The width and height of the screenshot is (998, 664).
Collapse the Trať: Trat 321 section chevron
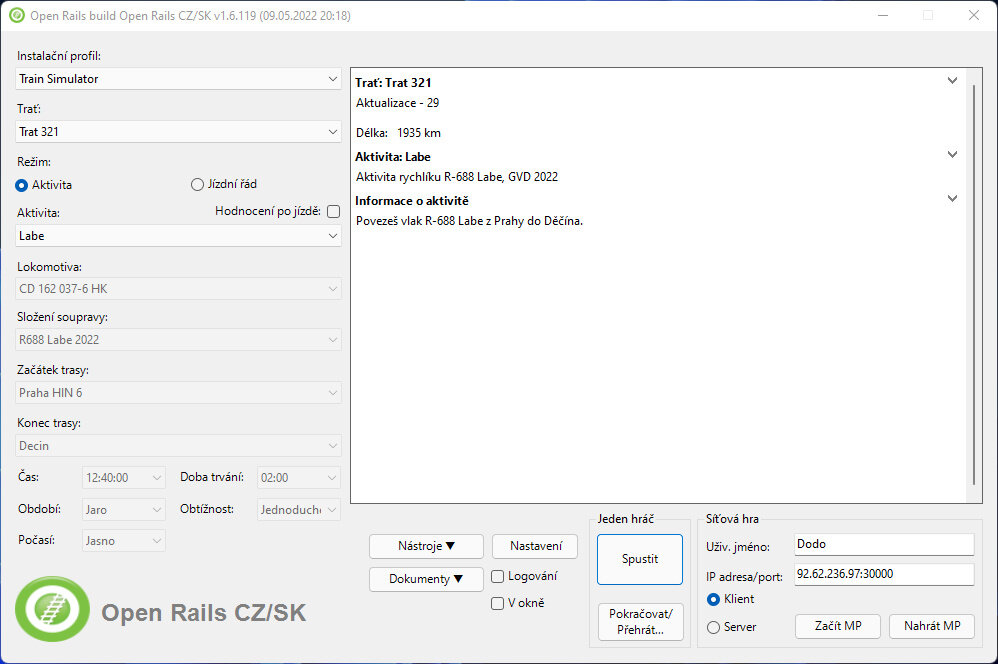pos(952,81)
